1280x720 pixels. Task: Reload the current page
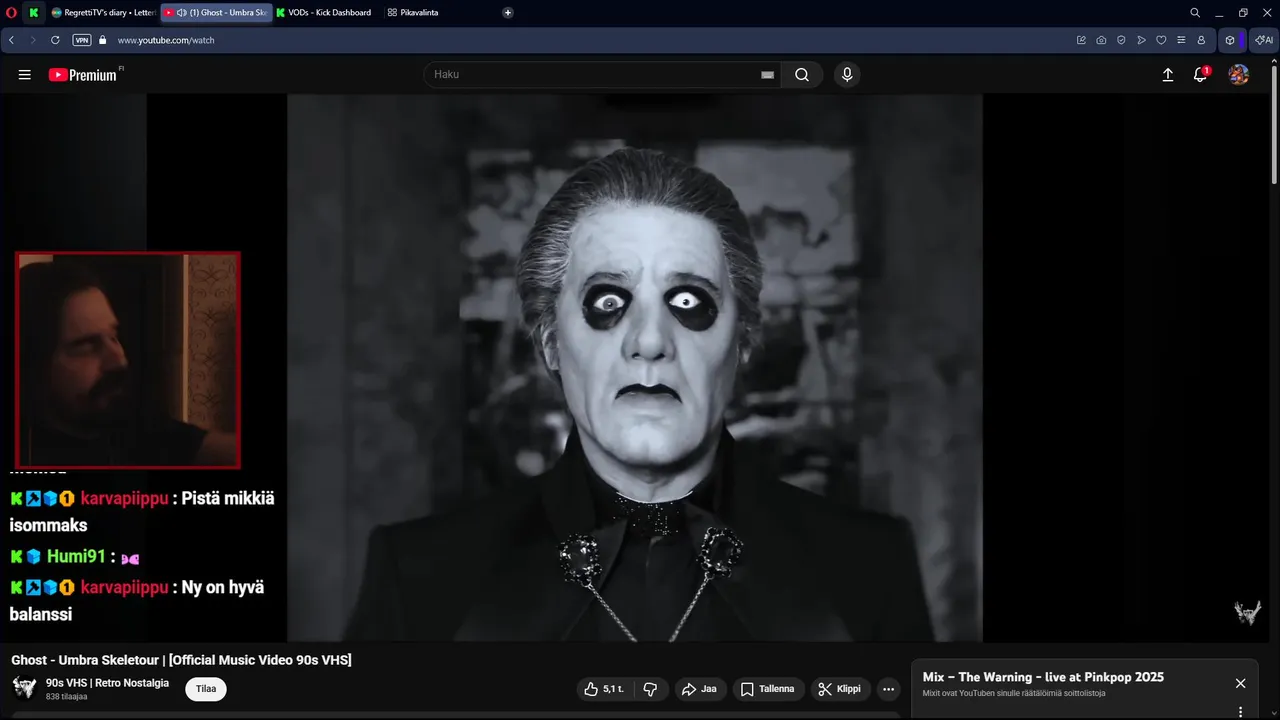click(55, 40)
